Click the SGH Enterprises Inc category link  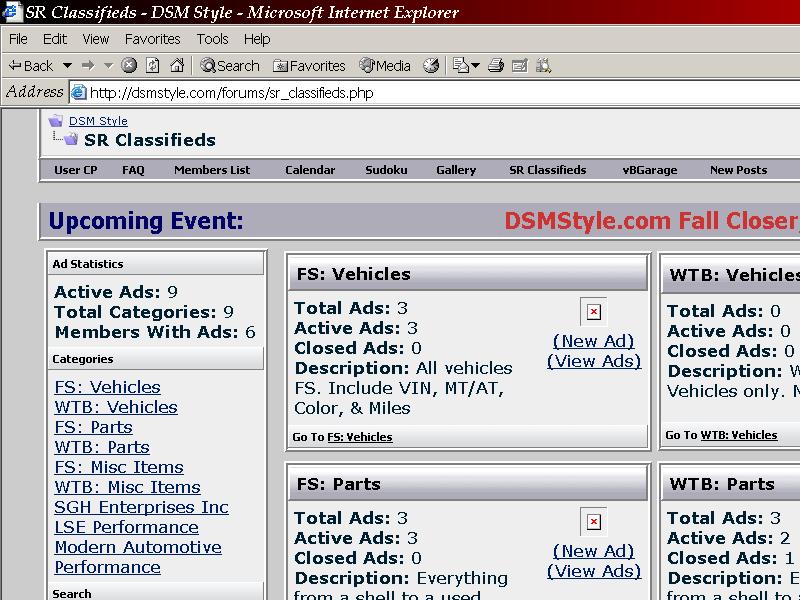click(x=141, y=507)
